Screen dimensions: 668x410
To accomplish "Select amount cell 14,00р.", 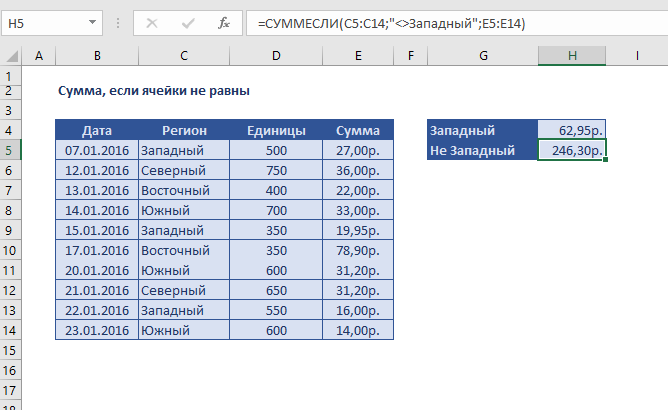I will pyautogui.click(x=358, y=330).
